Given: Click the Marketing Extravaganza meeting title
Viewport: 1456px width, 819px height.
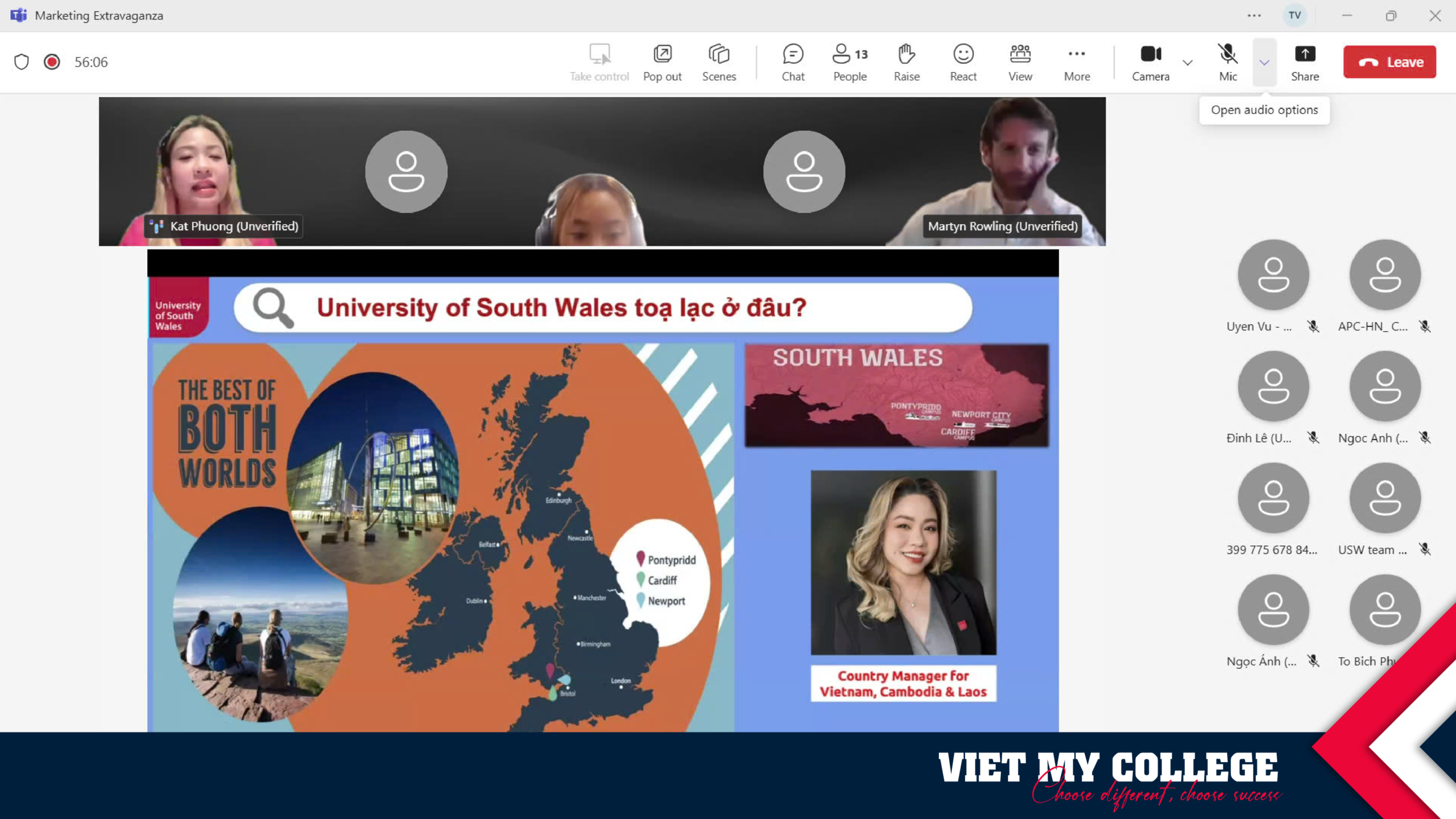Looking at the screenshot, I should (x=99, y=15).
